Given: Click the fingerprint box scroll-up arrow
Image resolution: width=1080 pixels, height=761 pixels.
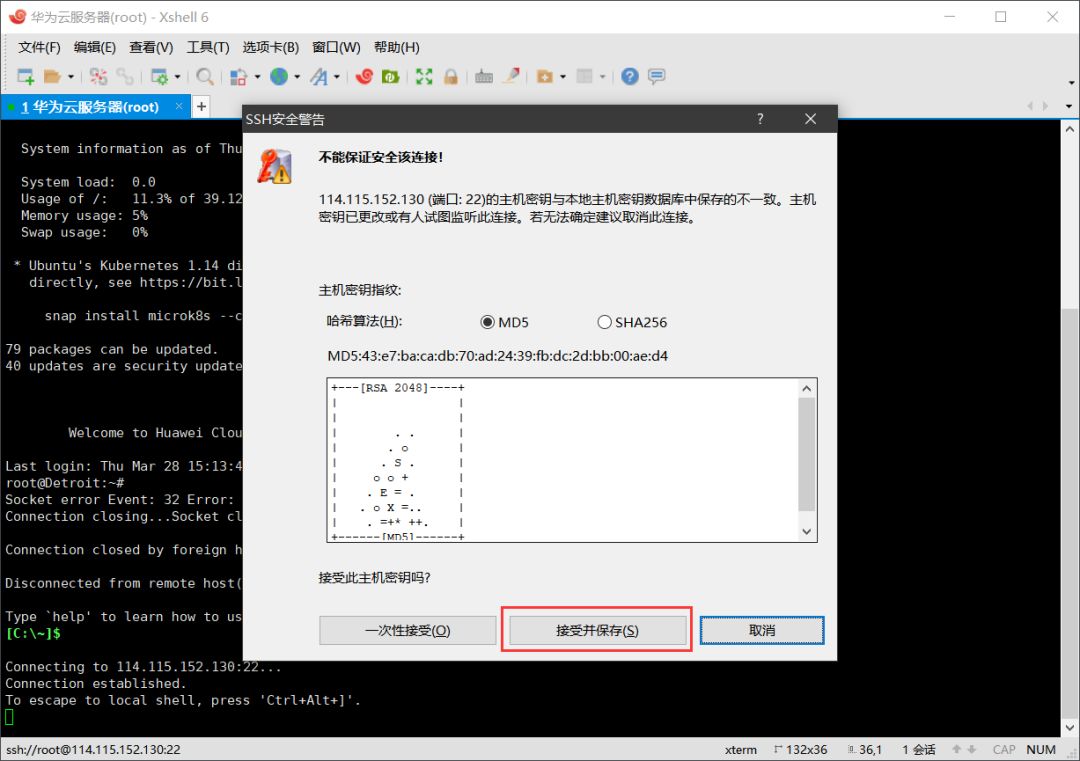Looking at the screenshot, I should coord(807,388).
